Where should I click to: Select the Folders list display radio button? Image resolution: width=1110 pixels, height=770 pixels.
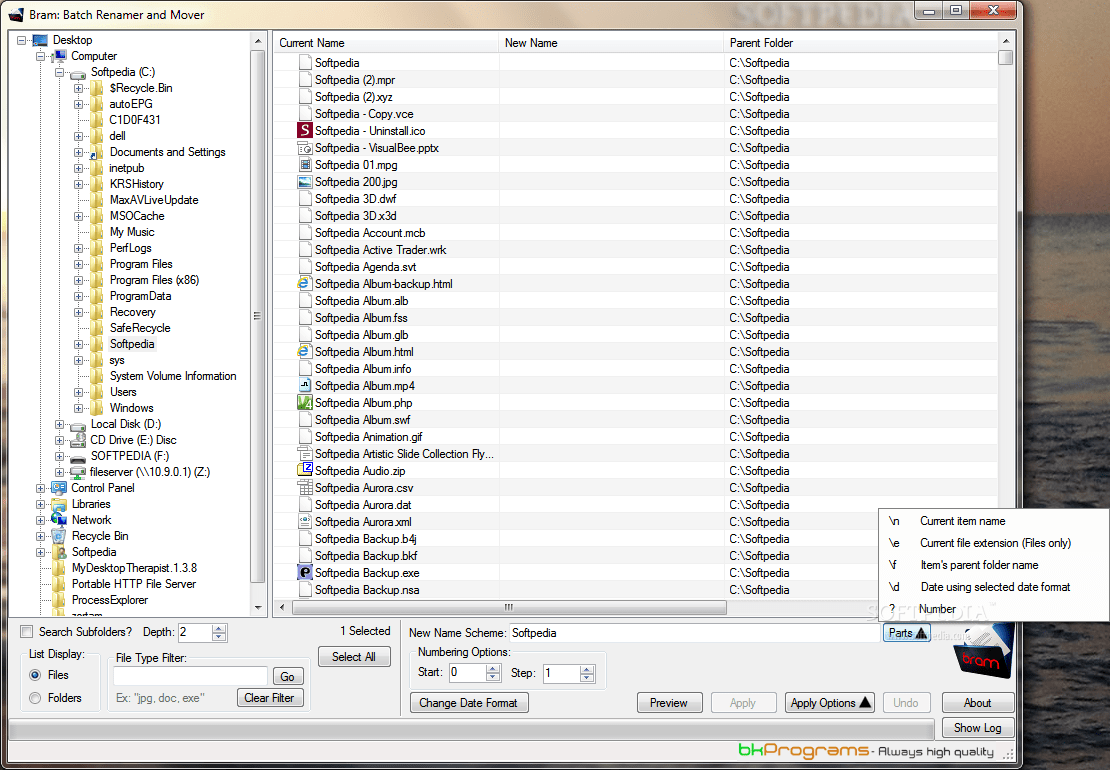click(35, 698)
